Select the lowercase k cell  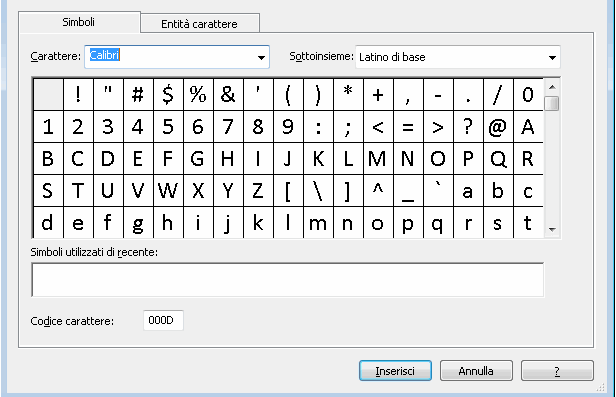pyautogui.click(x=258, y=223)
